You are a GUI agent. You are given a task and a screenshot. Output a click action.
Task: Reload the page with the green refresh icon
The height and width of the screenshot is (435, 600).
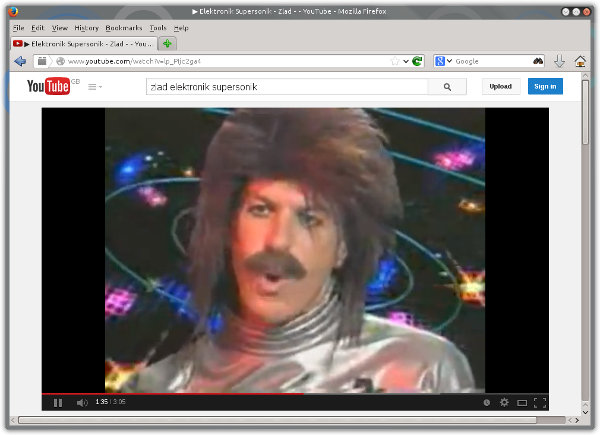point(417,61)
